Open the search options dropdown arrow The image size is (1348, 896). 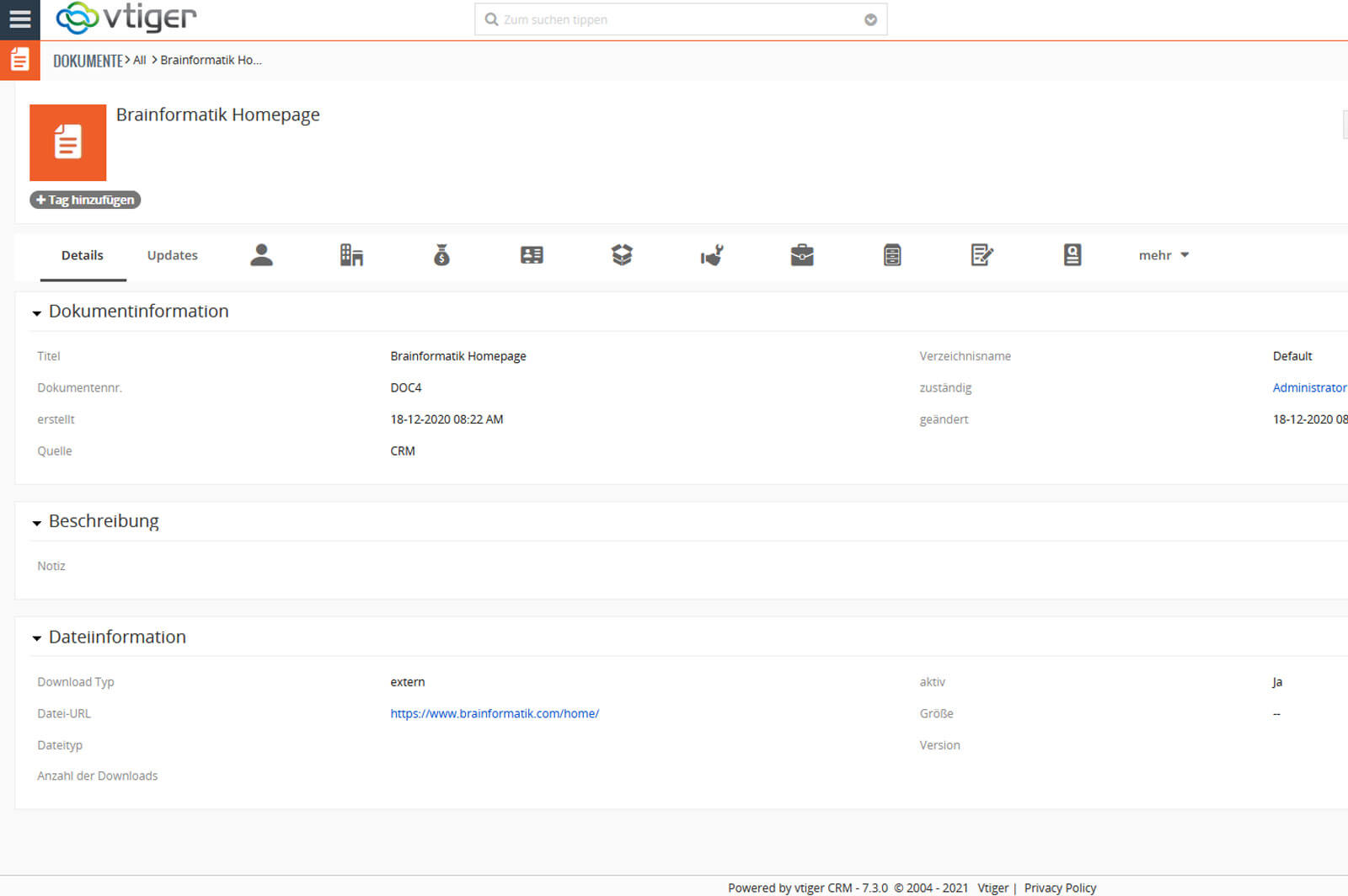870,20
